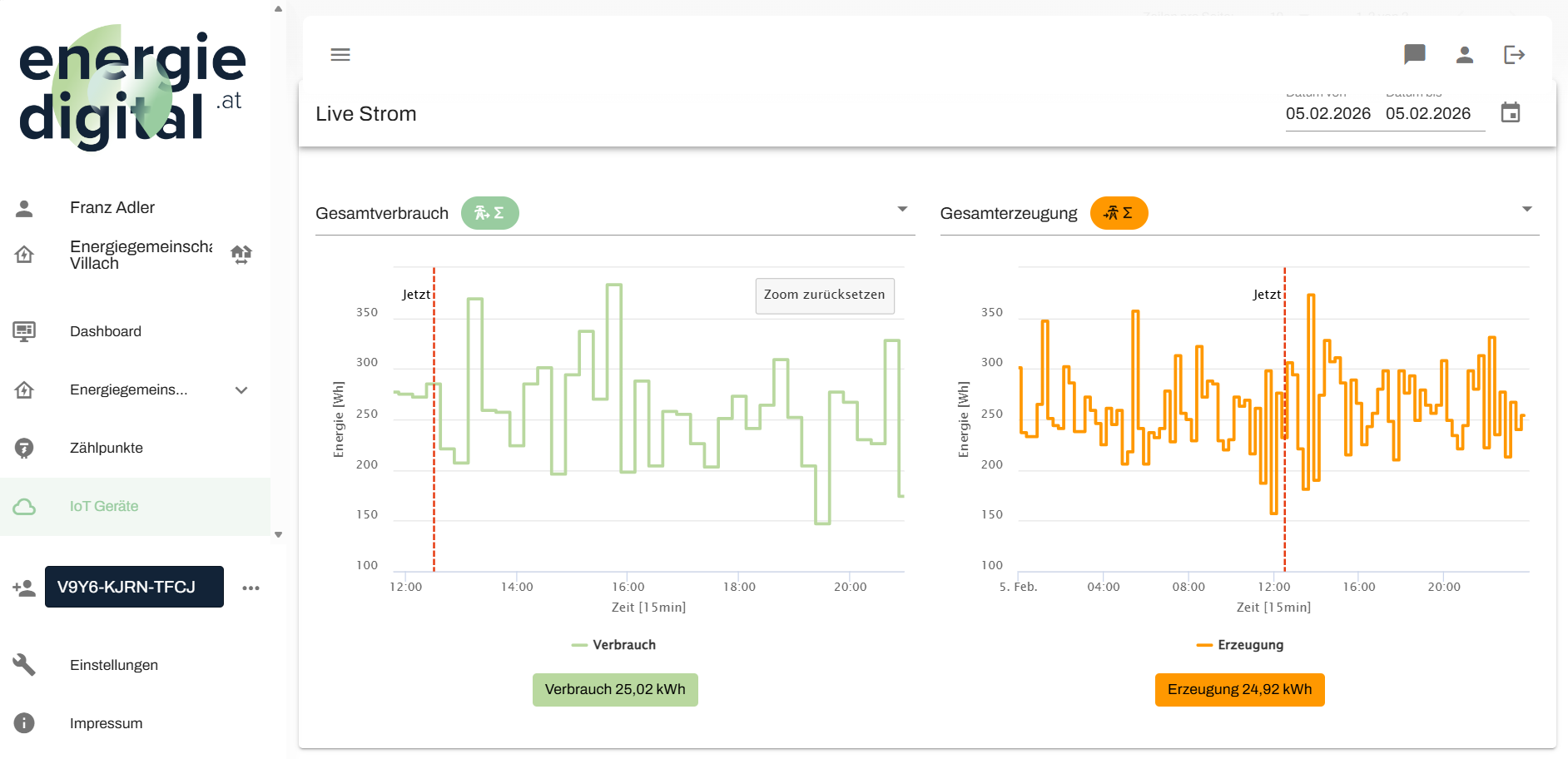This screenshot has width=1568, height=759.
Task: Click the switch energy community icon
Action: click(x=241, y=255)
